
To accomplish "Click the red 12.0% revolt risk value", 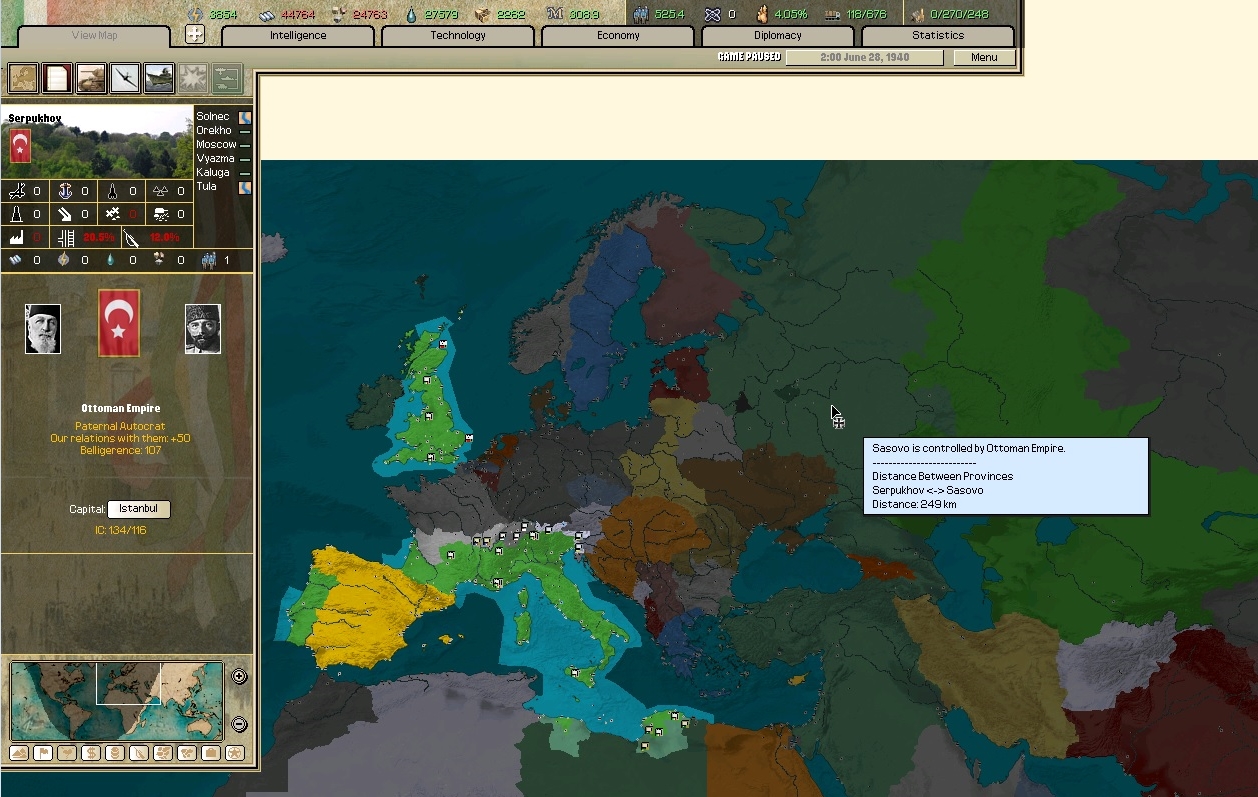I will 164,237.
